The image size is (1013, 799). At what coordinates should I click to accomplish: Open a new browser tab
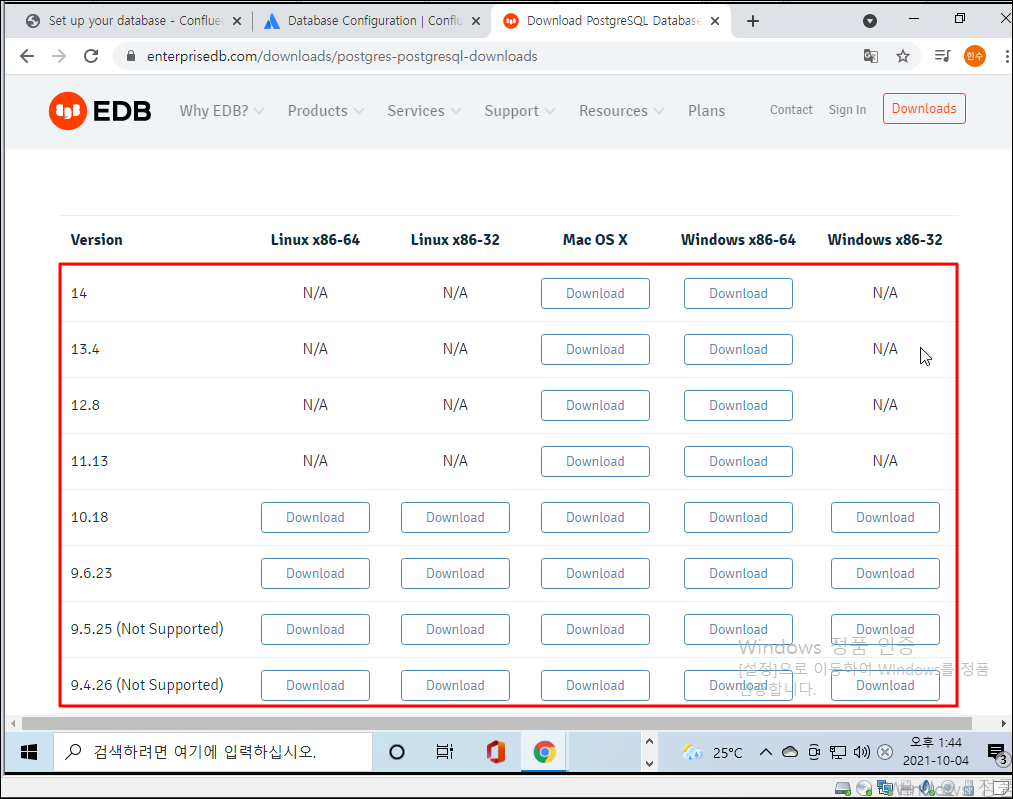753,21
